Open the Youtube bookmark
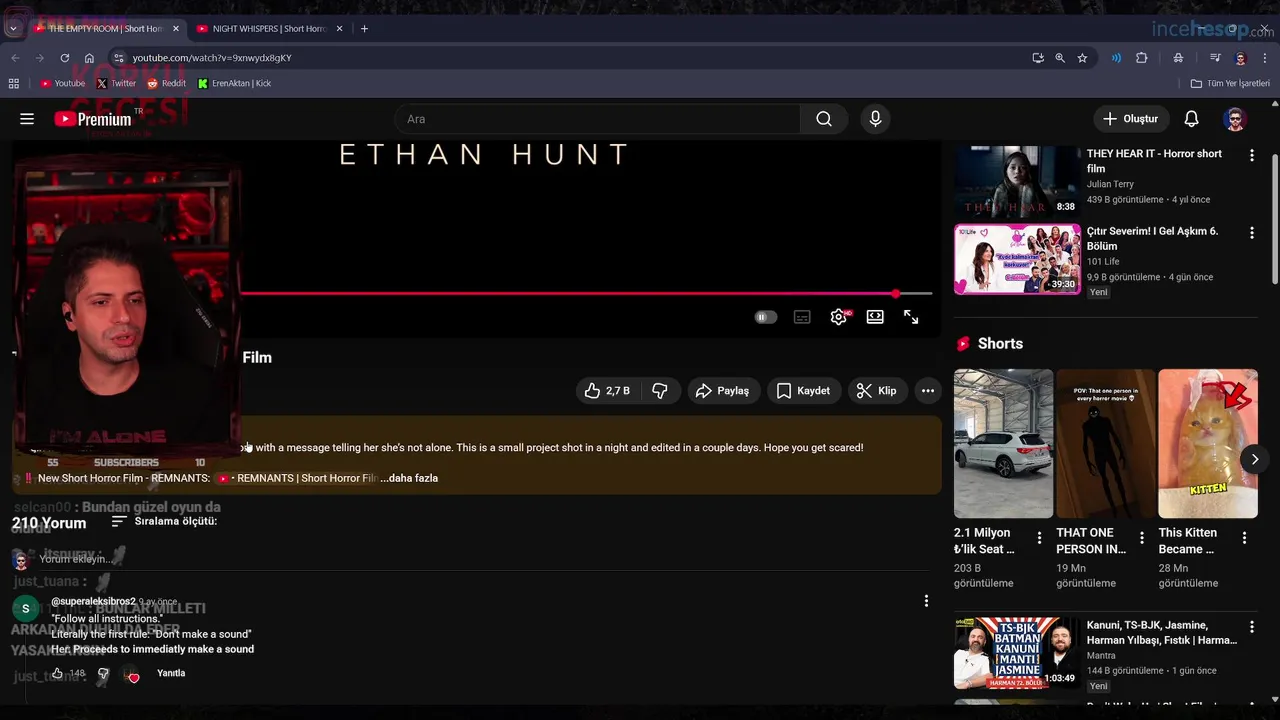This screenshot has height=720, width=1280. [x=63, y=84]
